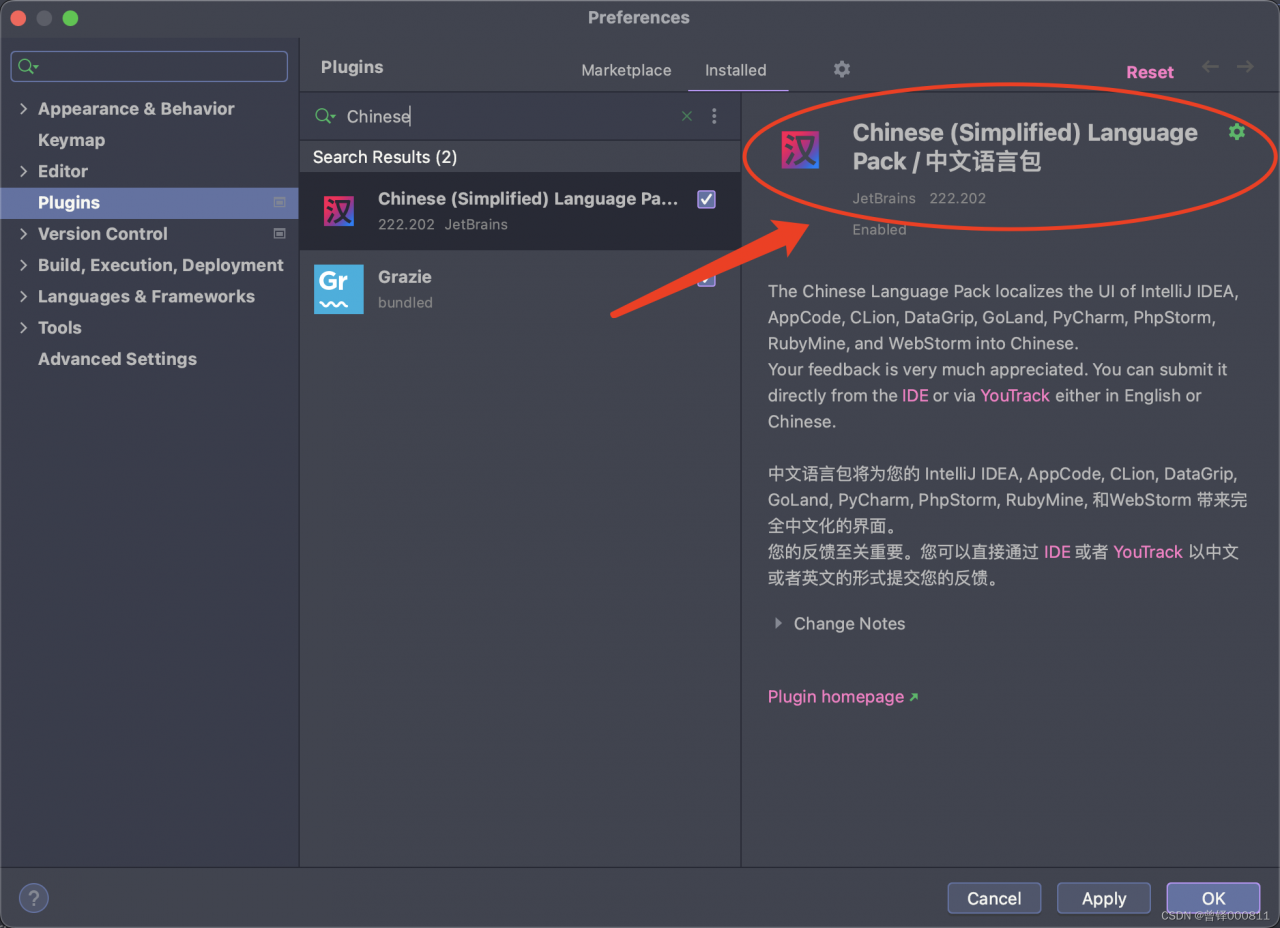The width and height of the screenshot is (1280, 928).
Task: Click the 'Search Results (2)' header
Action: [x=385, y=157]
